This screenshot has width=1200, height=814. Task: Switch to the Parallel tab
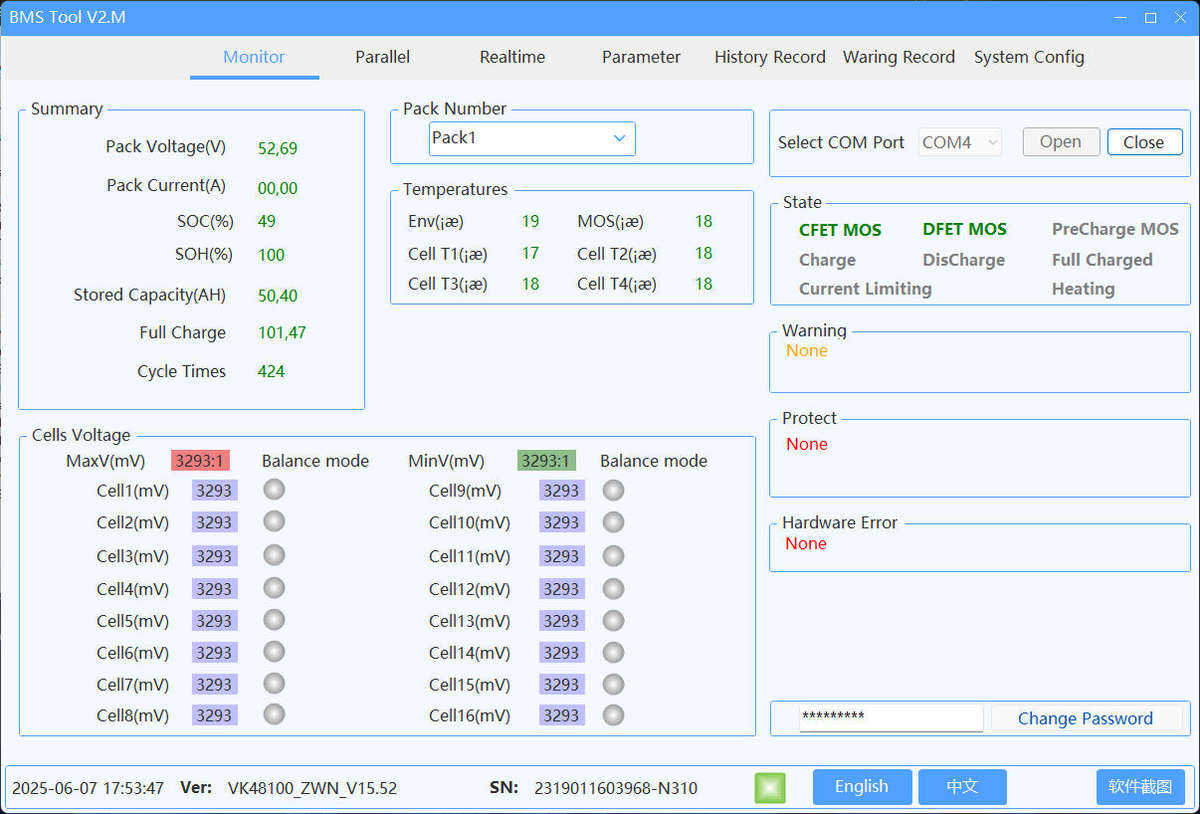click(382, 57)
